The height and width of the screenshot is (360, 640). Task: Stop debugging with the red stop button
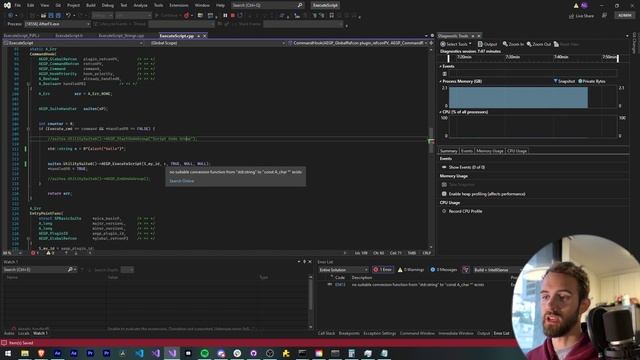(x=233, y=16)
